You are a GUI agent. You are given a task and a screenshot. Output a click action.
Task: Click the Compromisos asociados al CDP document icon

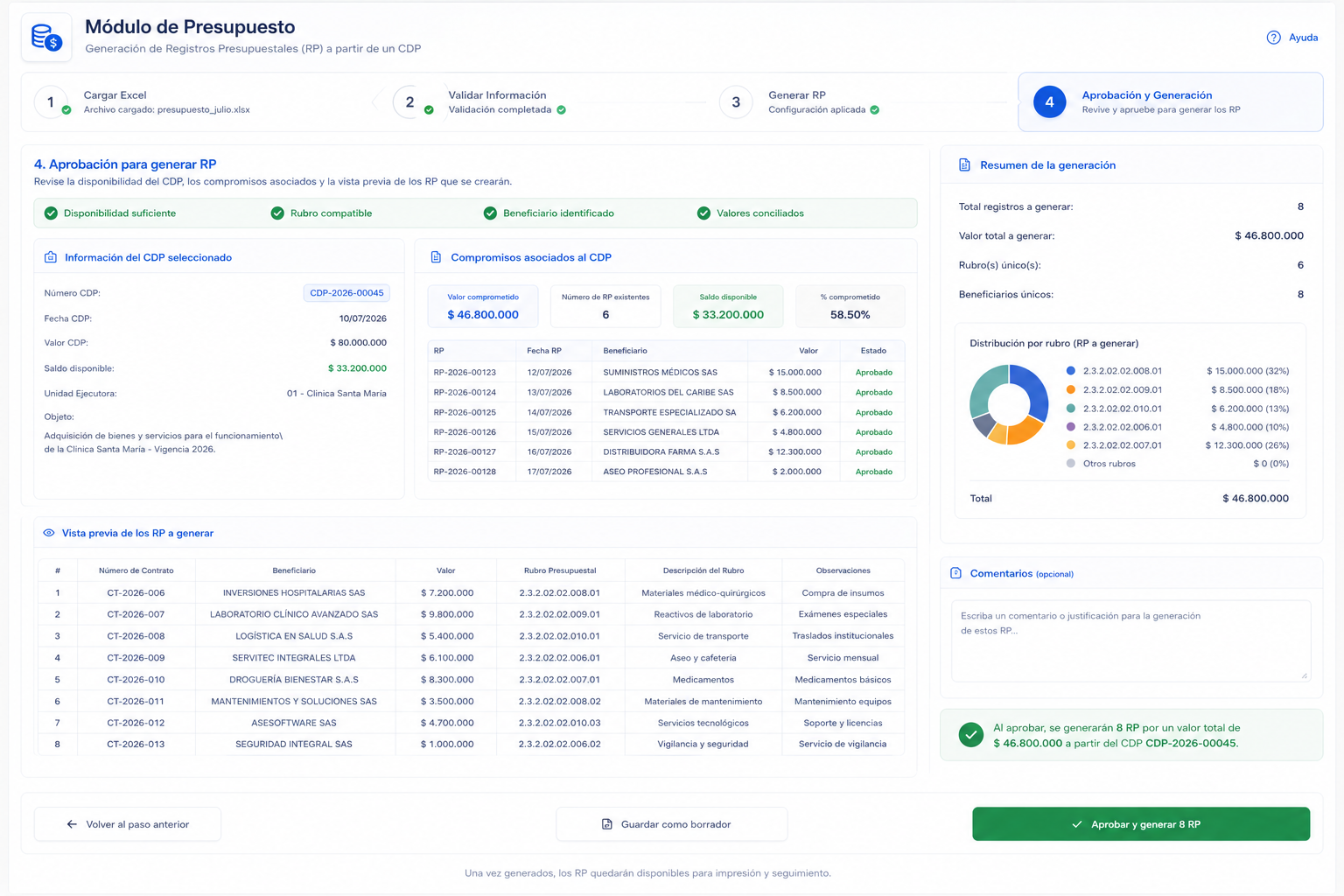pyautogui.click(x=436, y=257)
